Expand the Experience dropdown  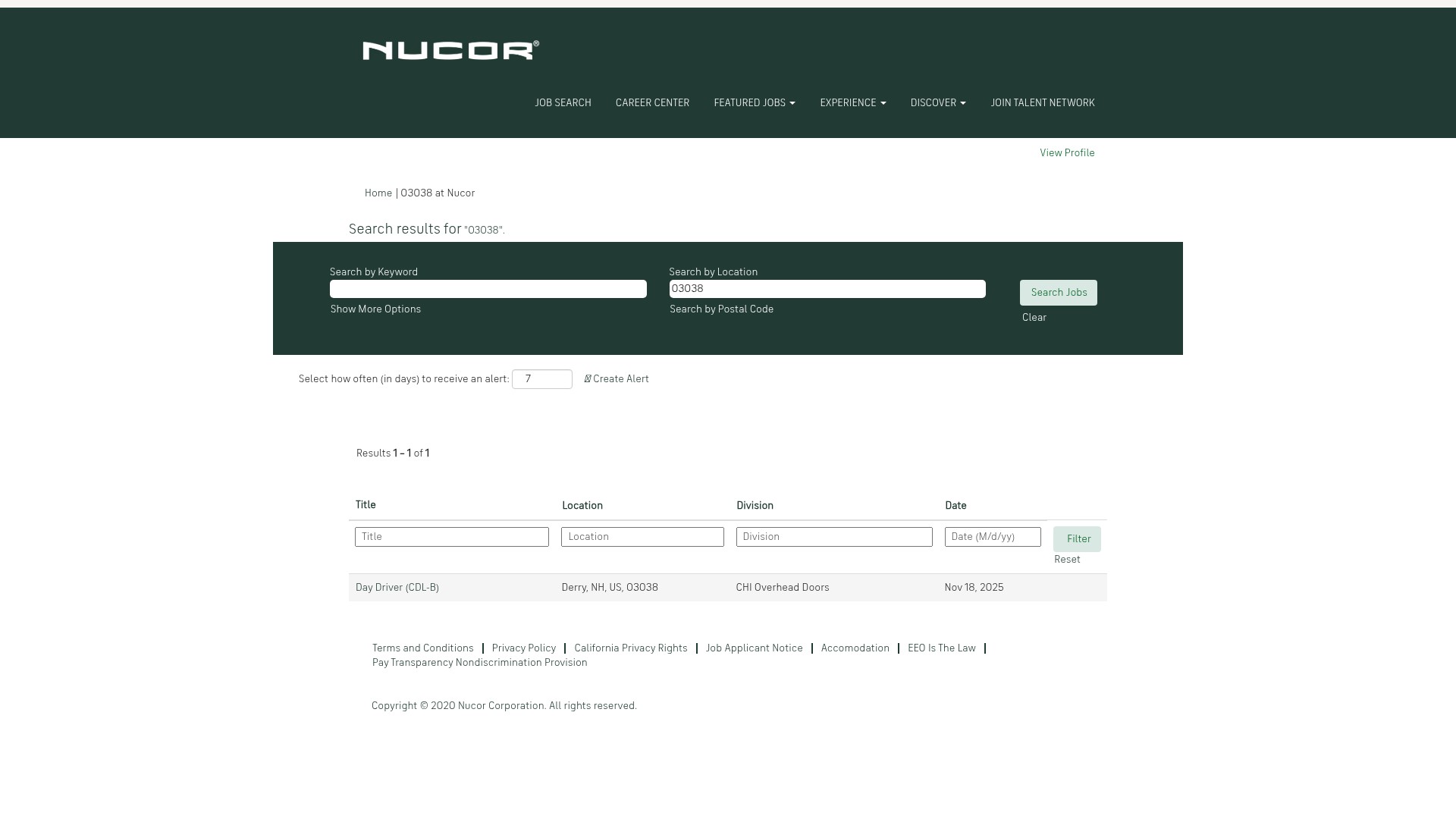(x=853, y=103)
